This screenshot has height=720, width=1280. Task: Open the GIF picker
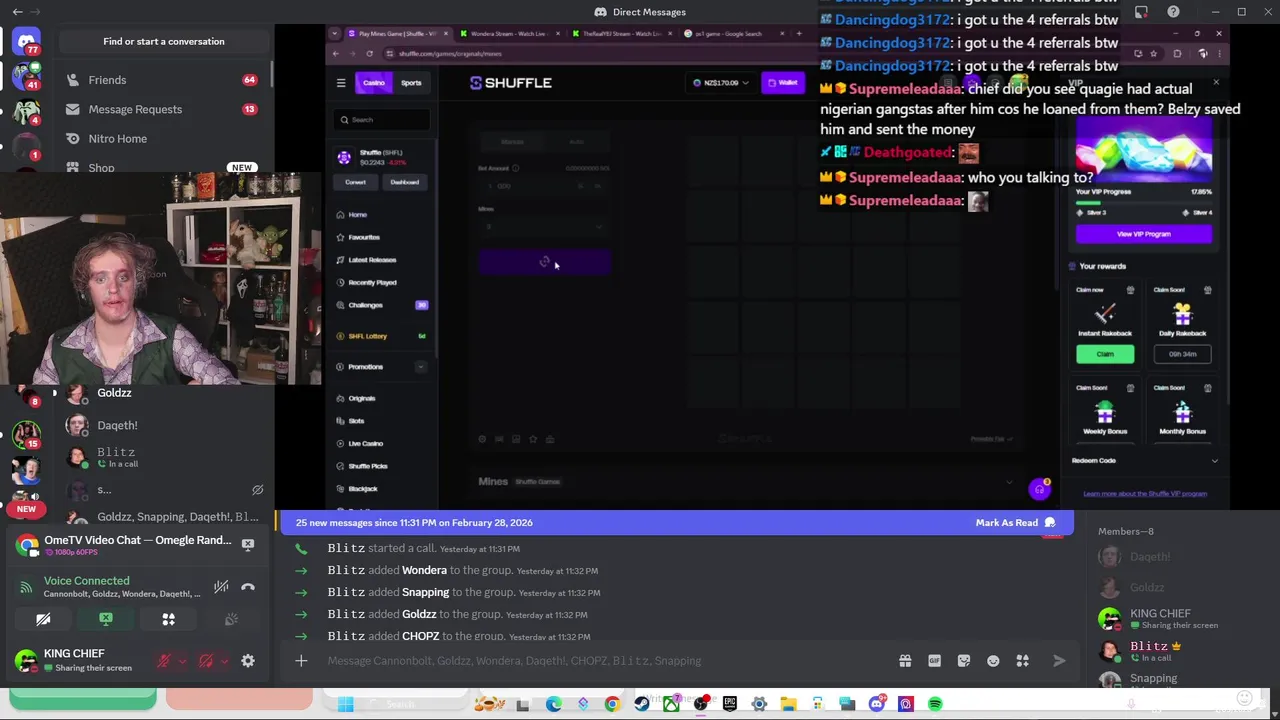point(934,661)
